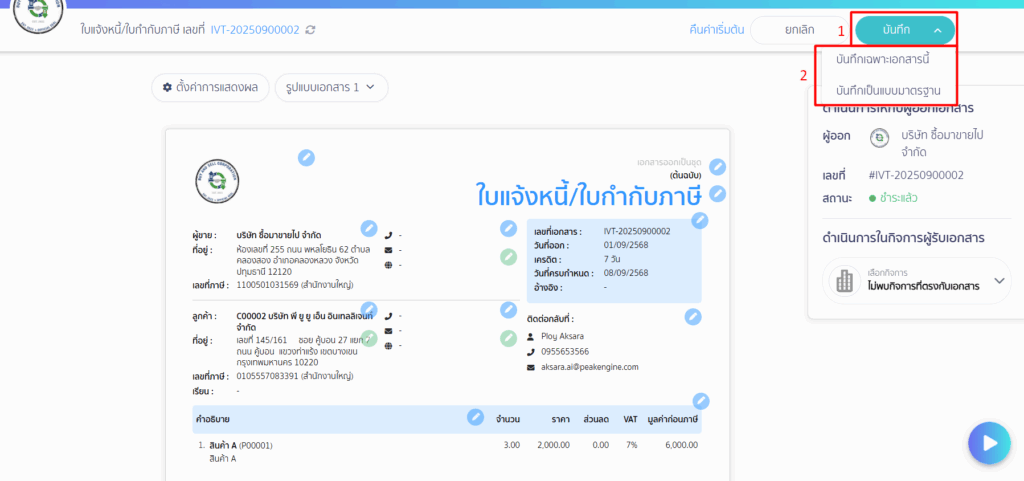Choose บันทึกเฉพาะเอกสารนี้ from the save menu
The image size is (1024, 481).
coord(882,59)
